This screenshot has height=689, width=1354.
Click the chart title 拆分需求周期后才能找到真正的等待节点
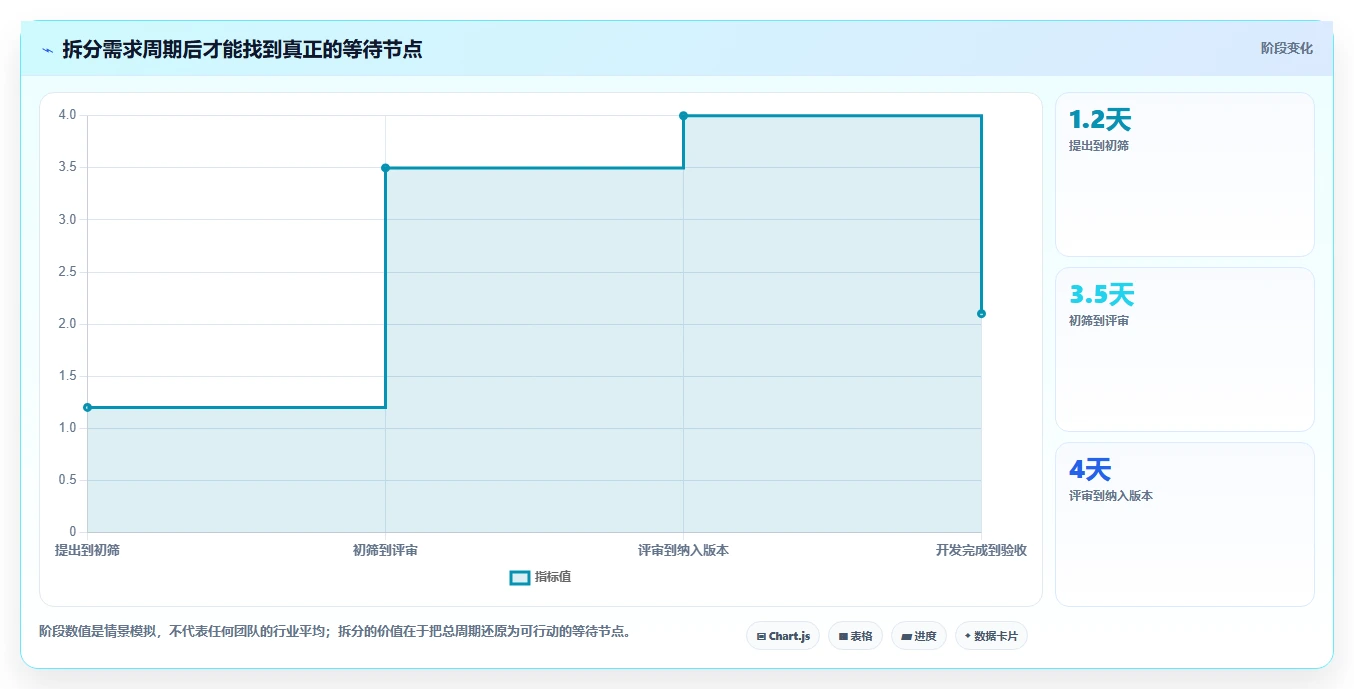(242, 50)
